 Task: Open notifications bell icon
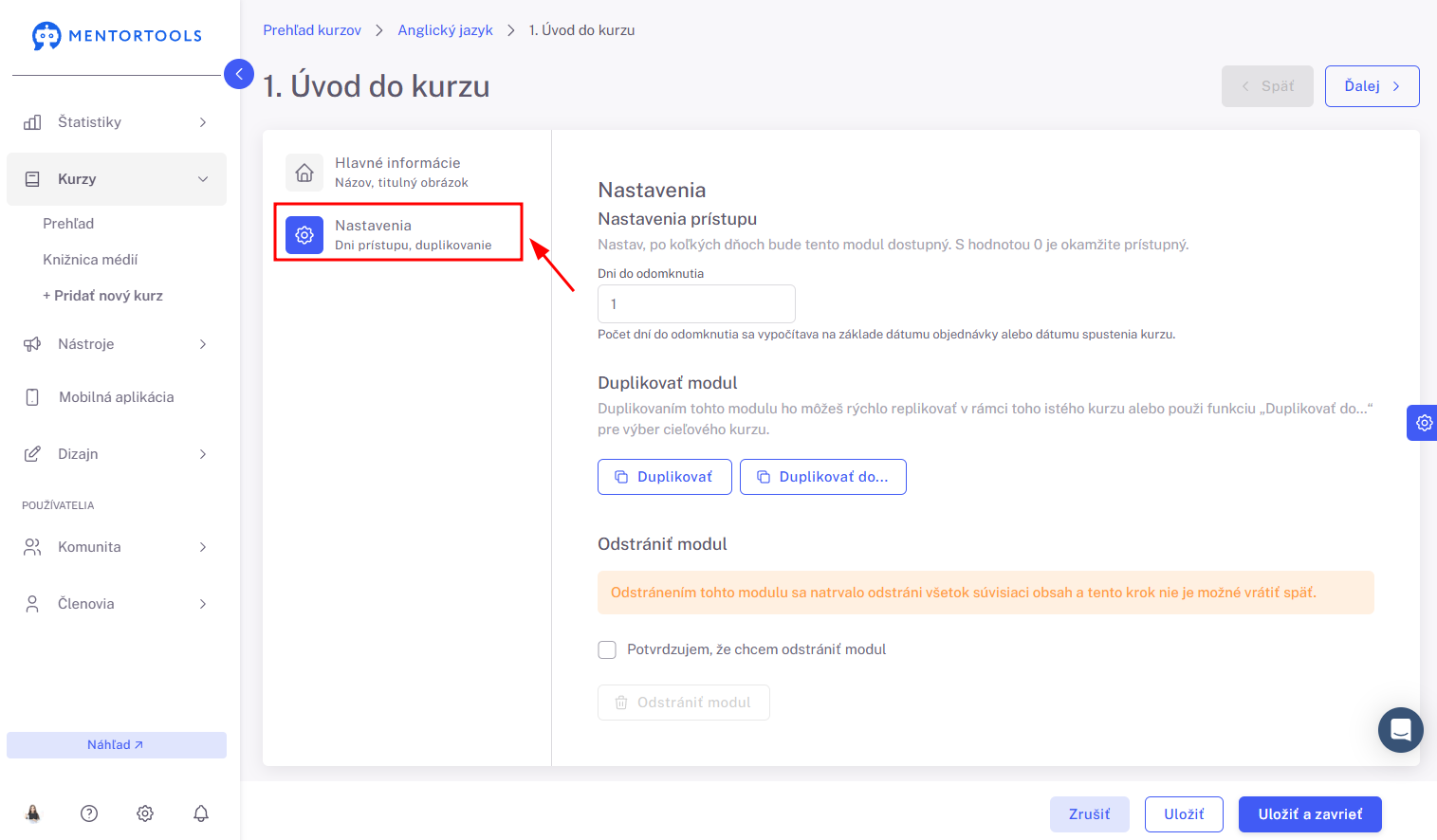click(201, 813)
